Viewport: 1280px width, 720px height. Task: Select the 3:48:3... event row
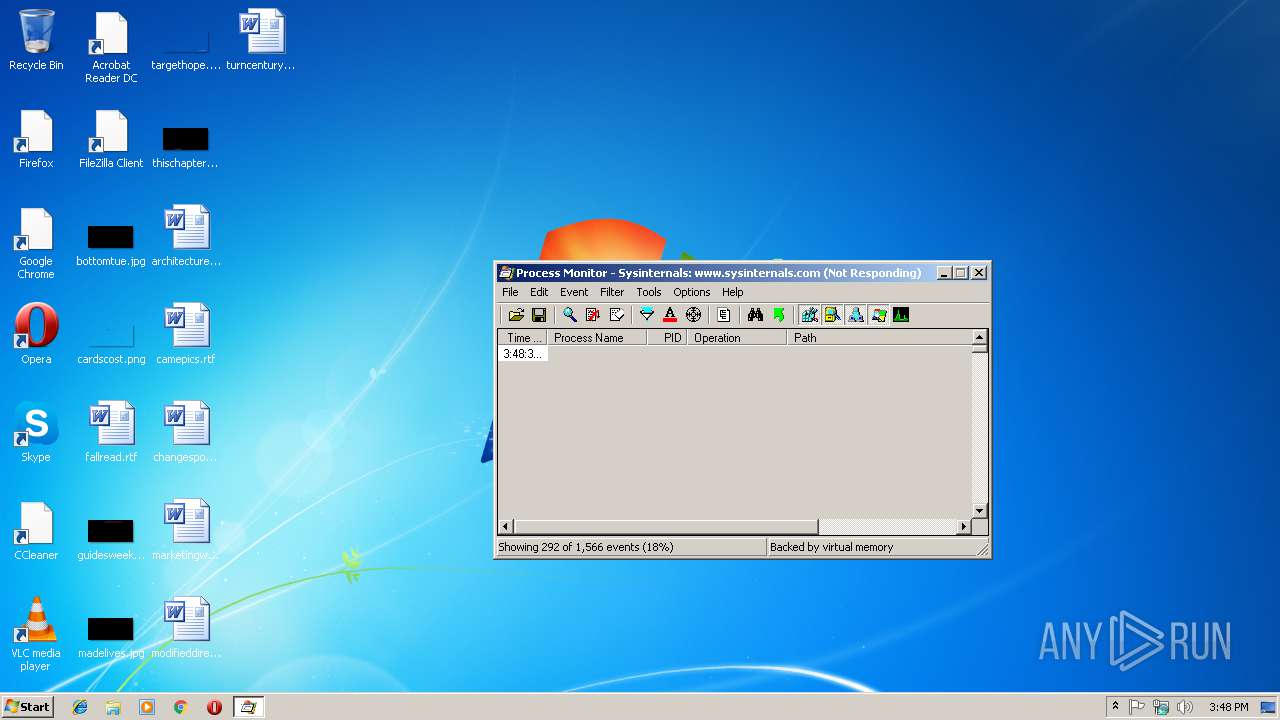(523, 354)
